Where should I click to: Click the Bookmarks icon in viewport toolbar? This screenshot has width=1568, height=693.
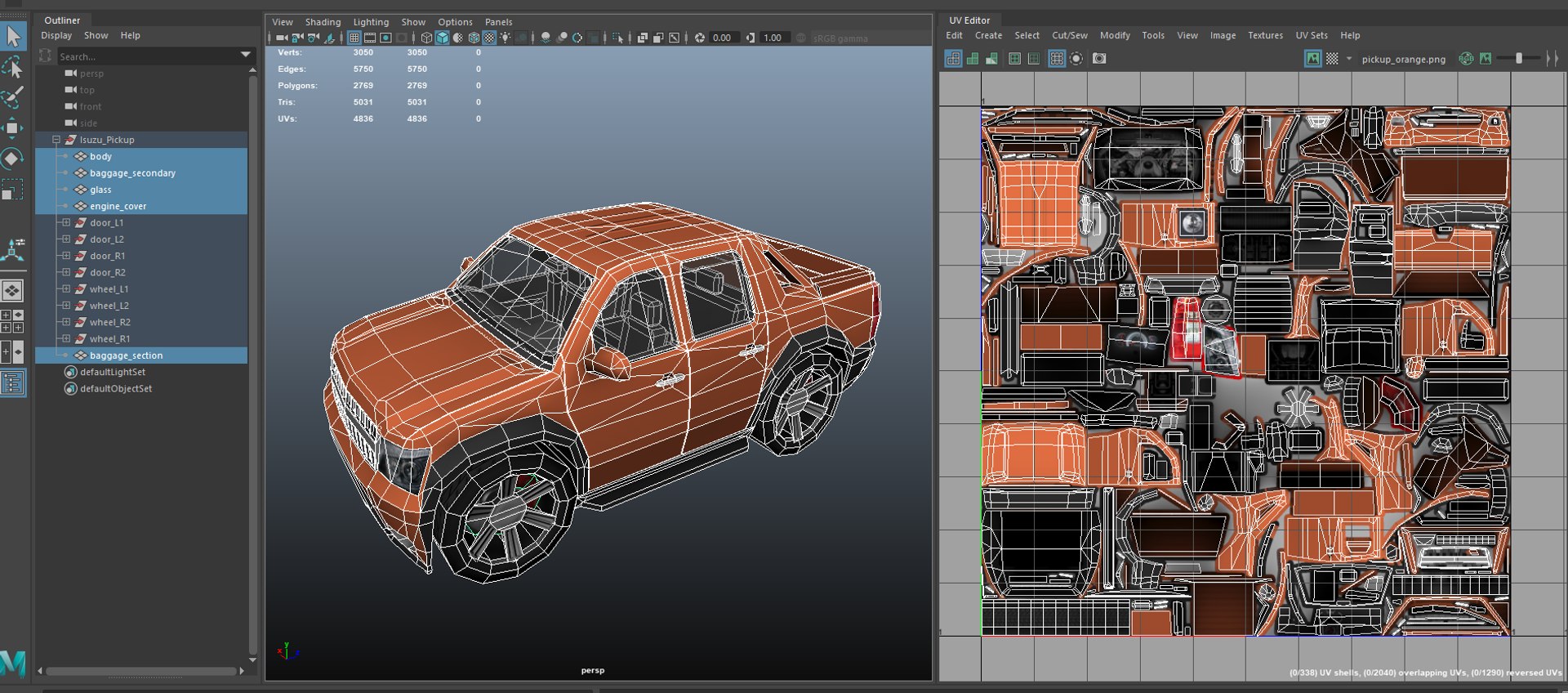click(x=329, y=38)
